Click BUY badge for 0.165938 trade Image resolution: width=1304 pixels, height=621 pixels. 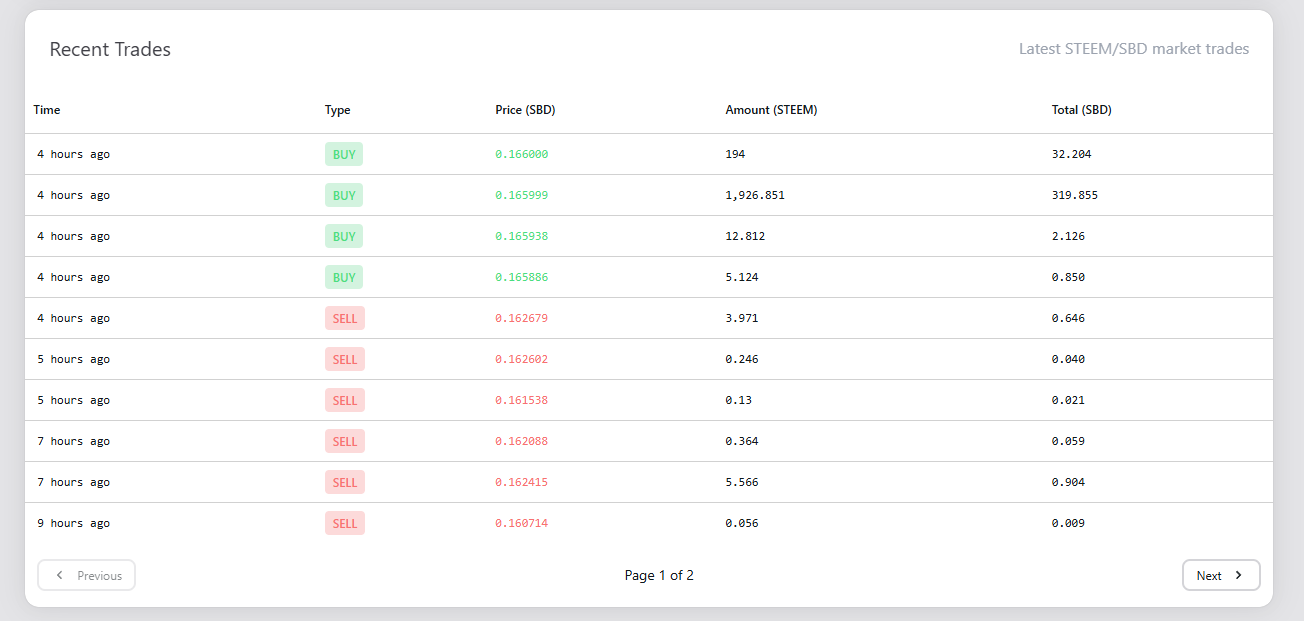(x=344, y=236)
